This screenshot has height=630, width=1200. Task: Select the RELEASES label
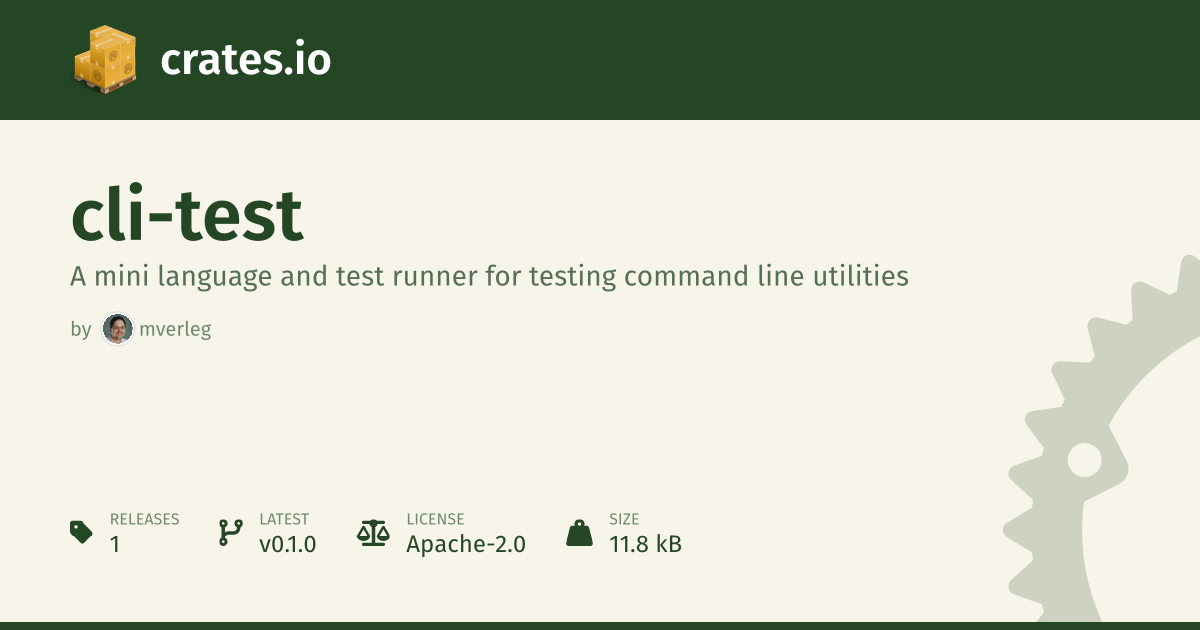pyautogui.click(x=144, y=519)
